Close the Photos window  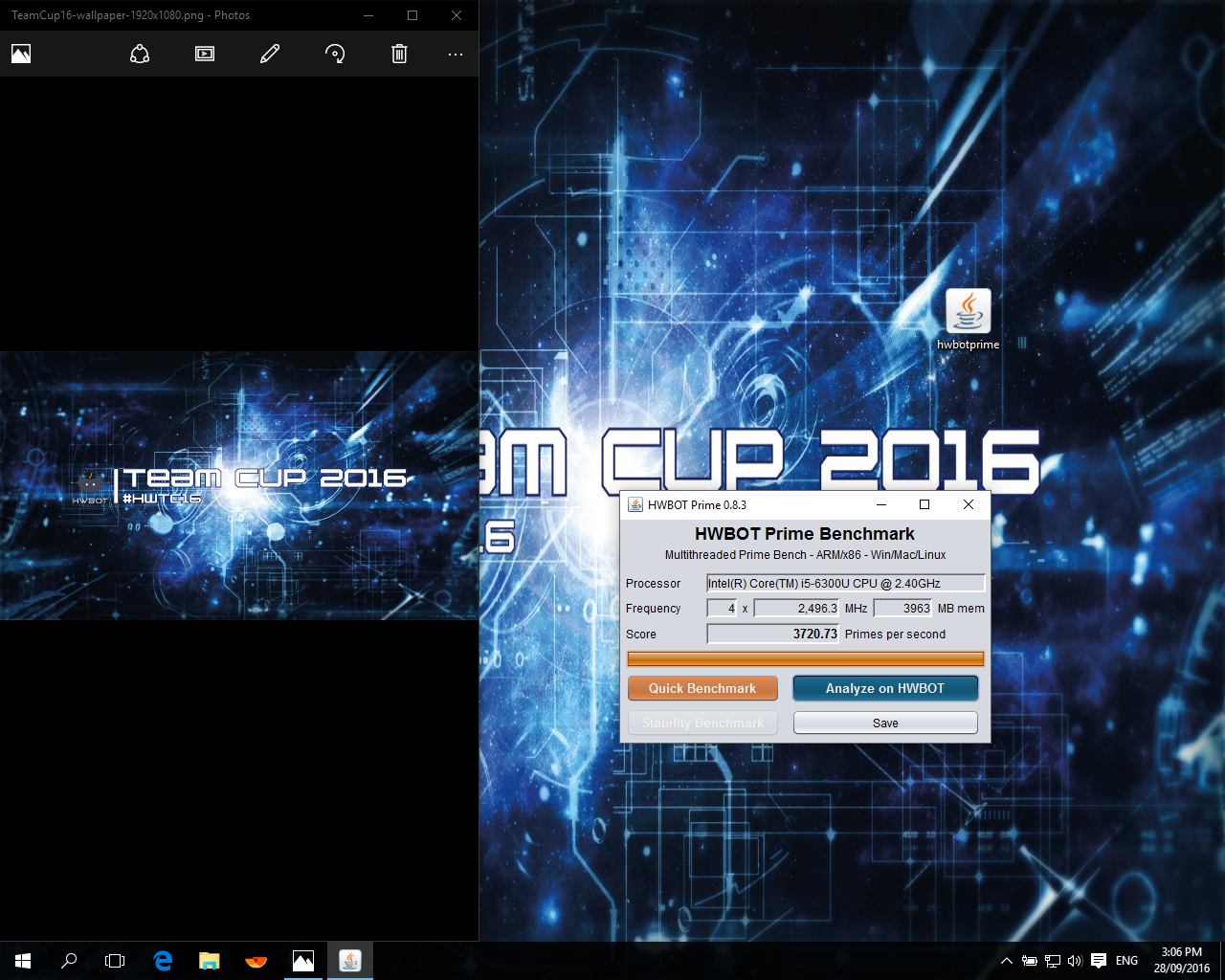coord(457,15)
